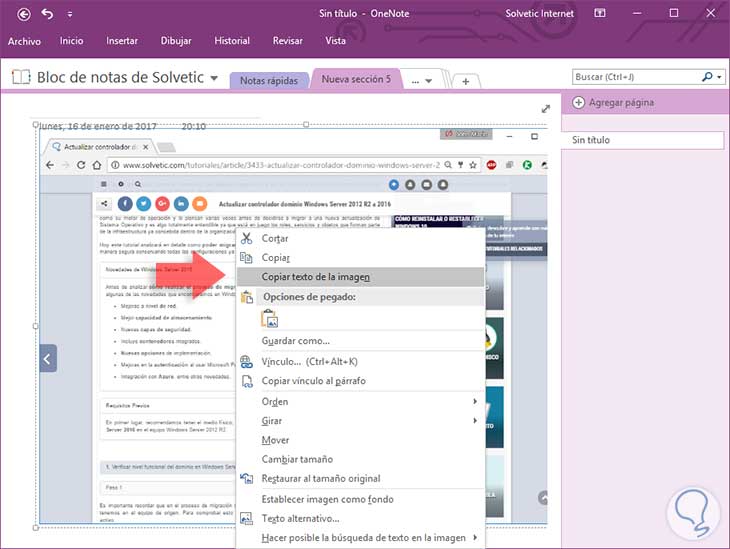Click the paste clipboard icon beside Opciones de pegado
This screenshot has height=549, width=730.
click(246, 297)
